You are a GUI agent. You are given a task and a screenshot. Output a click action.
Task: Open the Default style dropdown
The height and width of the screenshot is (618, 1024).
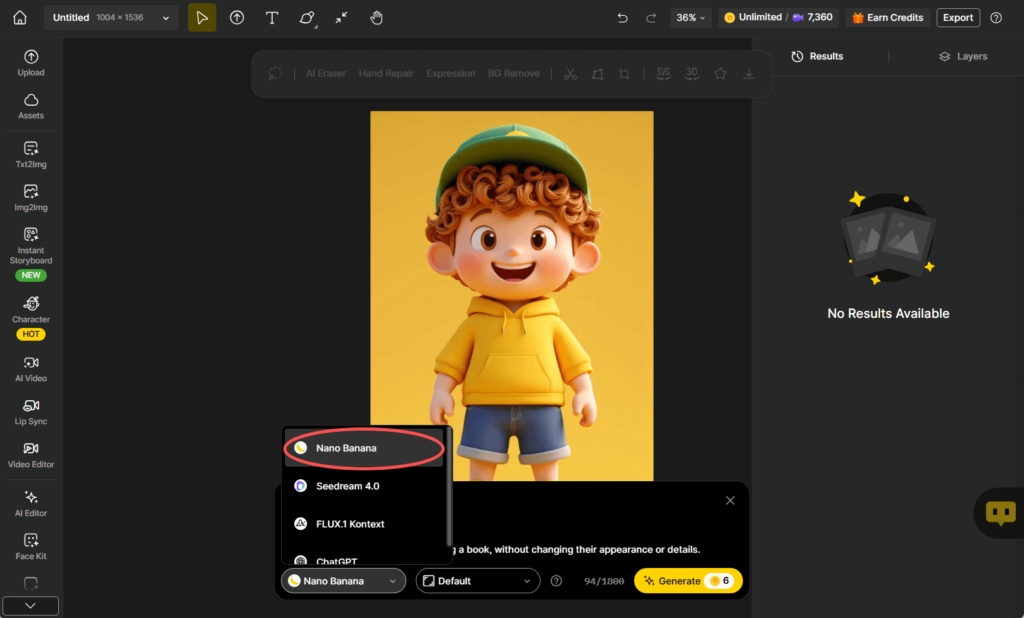pyautogui.click(x=477, y=581)
